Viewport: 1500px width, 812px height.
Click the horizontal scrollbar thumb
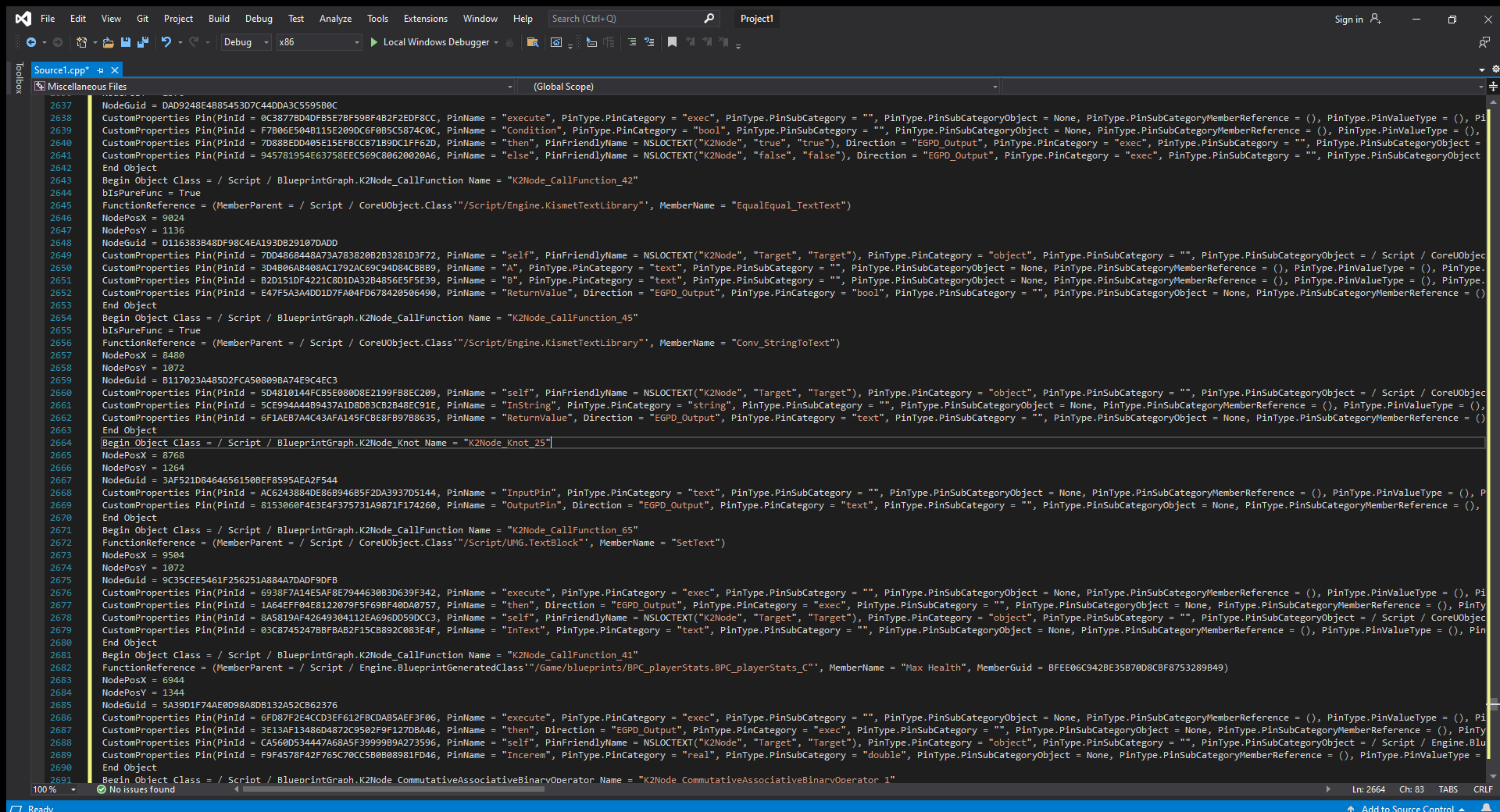393,789
